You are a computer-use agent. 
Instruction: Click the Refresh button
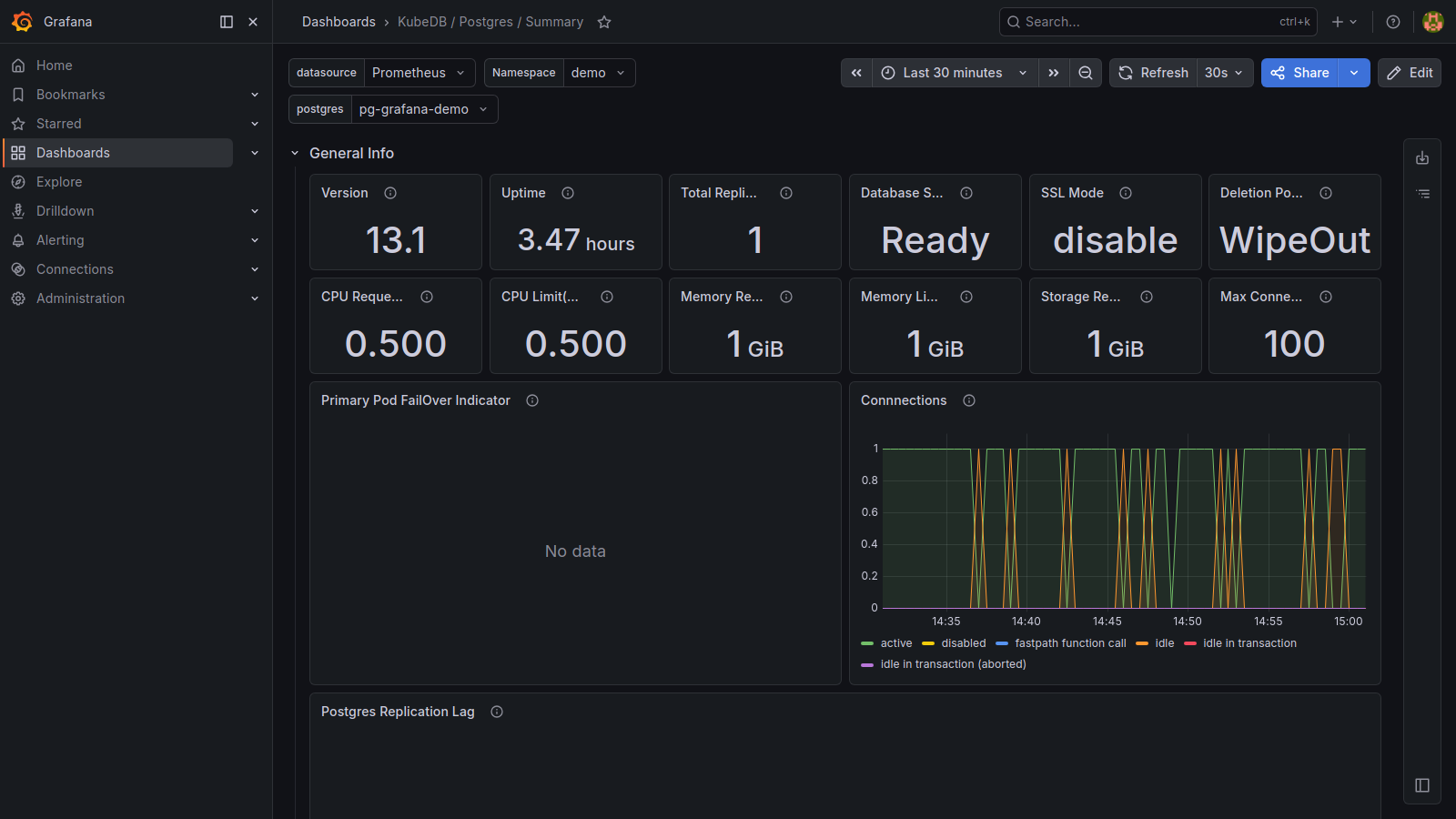(1153, 73)
